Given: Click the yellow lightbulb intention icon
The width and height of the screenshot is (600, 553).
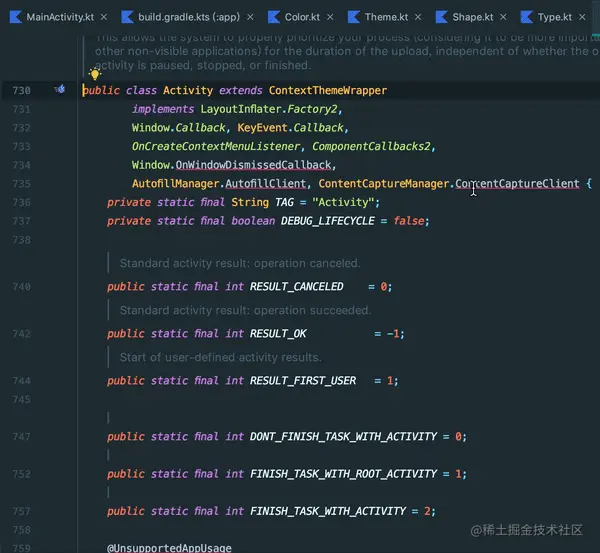Looking at the screenshot, I should (95, 73).
